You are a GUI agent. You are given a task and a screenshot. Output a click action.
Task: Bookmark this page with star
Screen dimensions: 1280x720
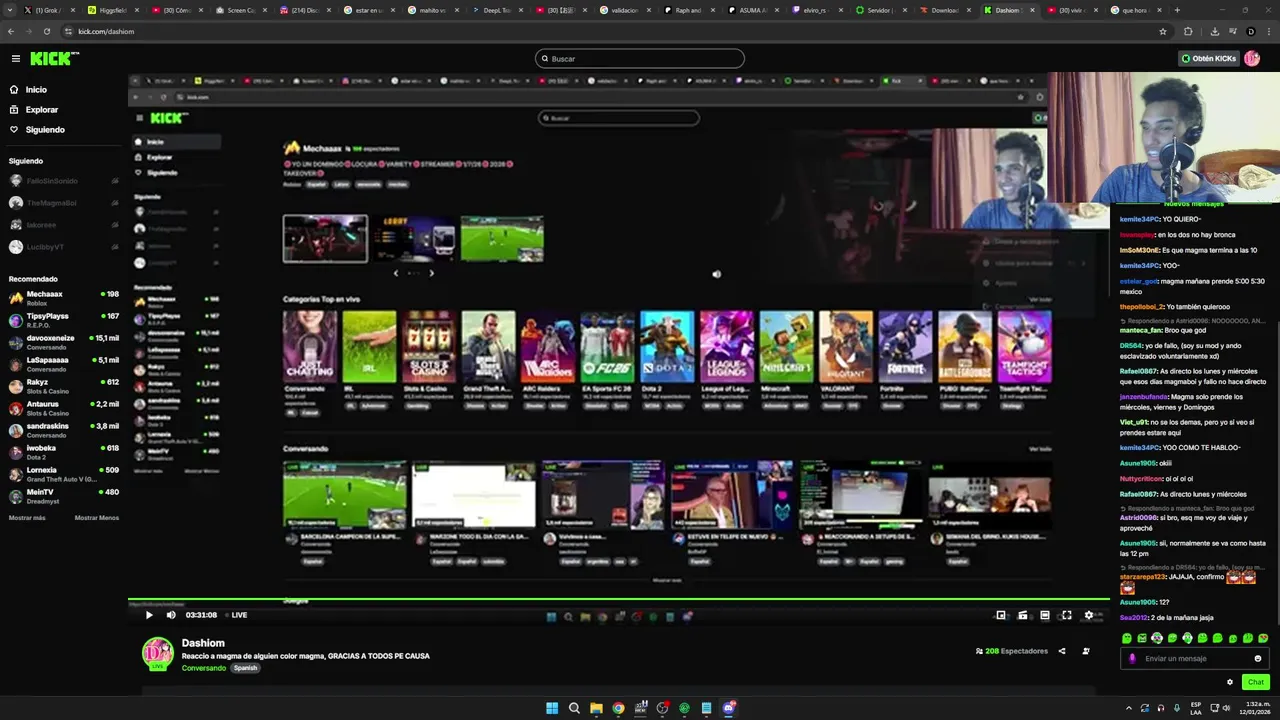point(1163,31)
